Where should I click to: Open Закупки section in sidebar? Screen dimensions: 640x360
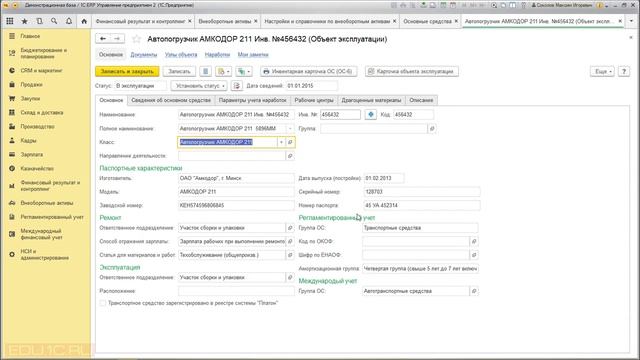pos(30,98)
